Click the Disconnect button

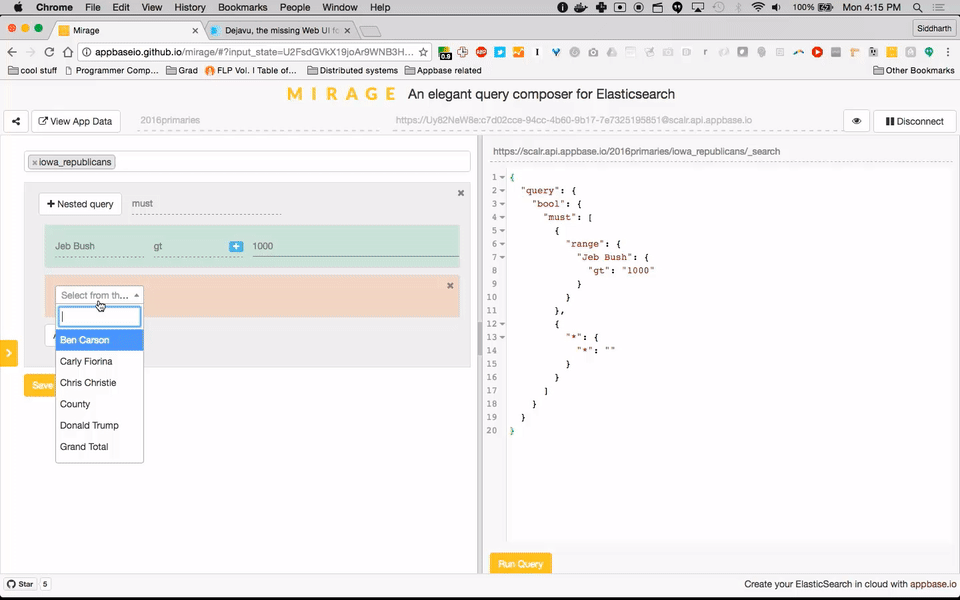click(915, 121)
